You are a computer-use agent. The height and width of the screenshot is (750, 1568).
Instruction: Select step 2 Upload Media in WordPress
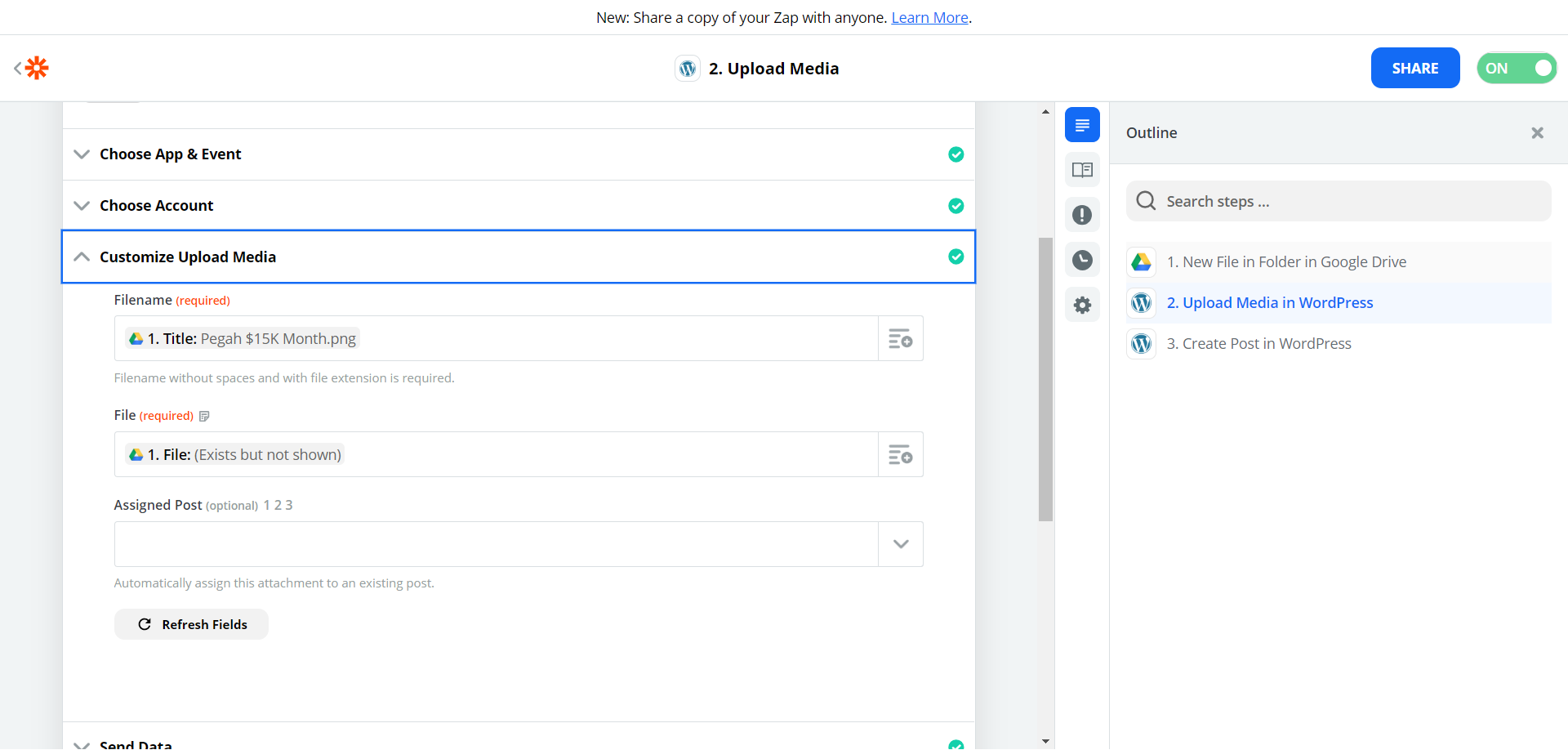click(x=1339, y=303)
